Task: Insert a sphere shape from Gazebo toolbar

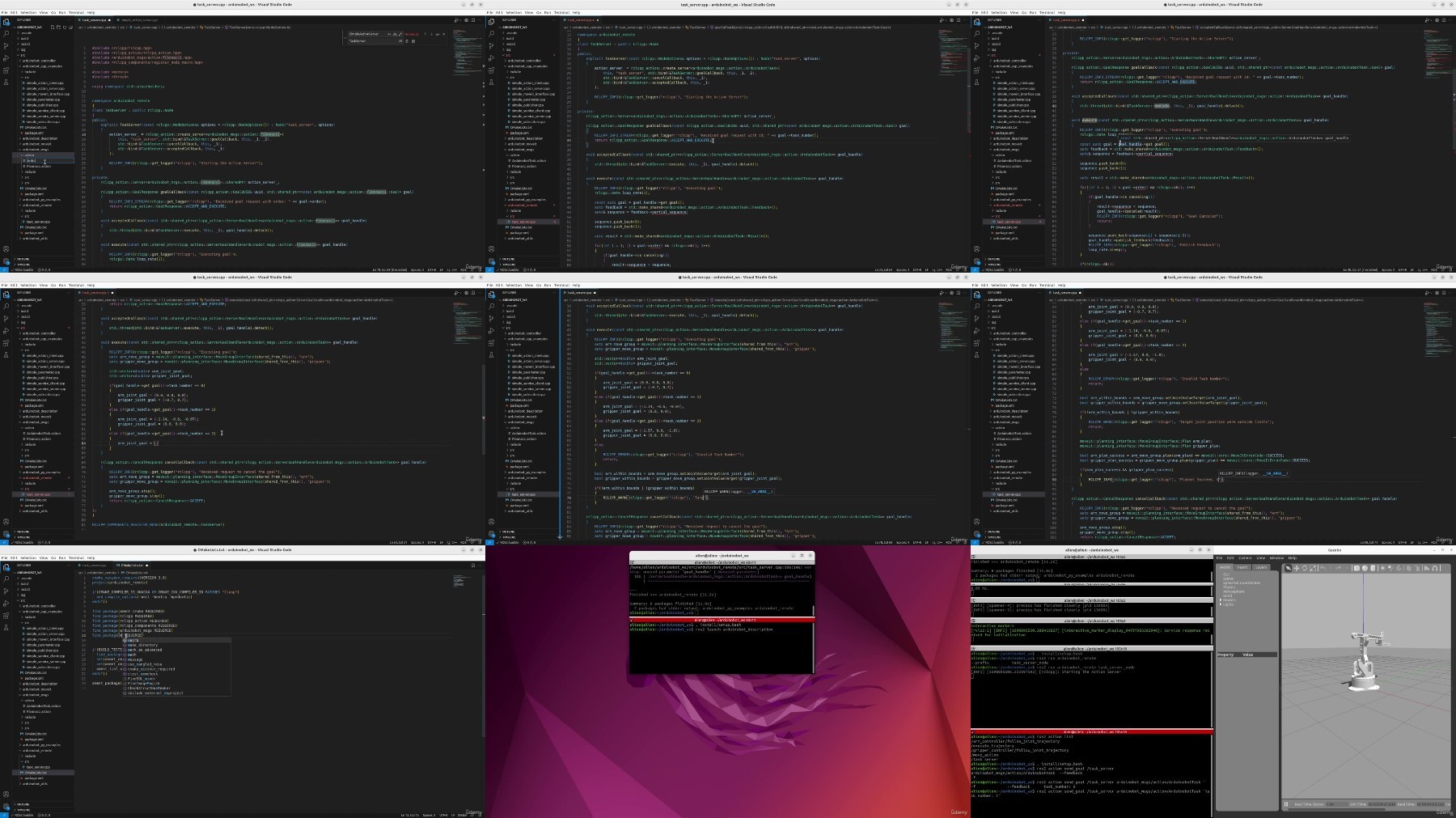Action: (x=1365, y=568)
